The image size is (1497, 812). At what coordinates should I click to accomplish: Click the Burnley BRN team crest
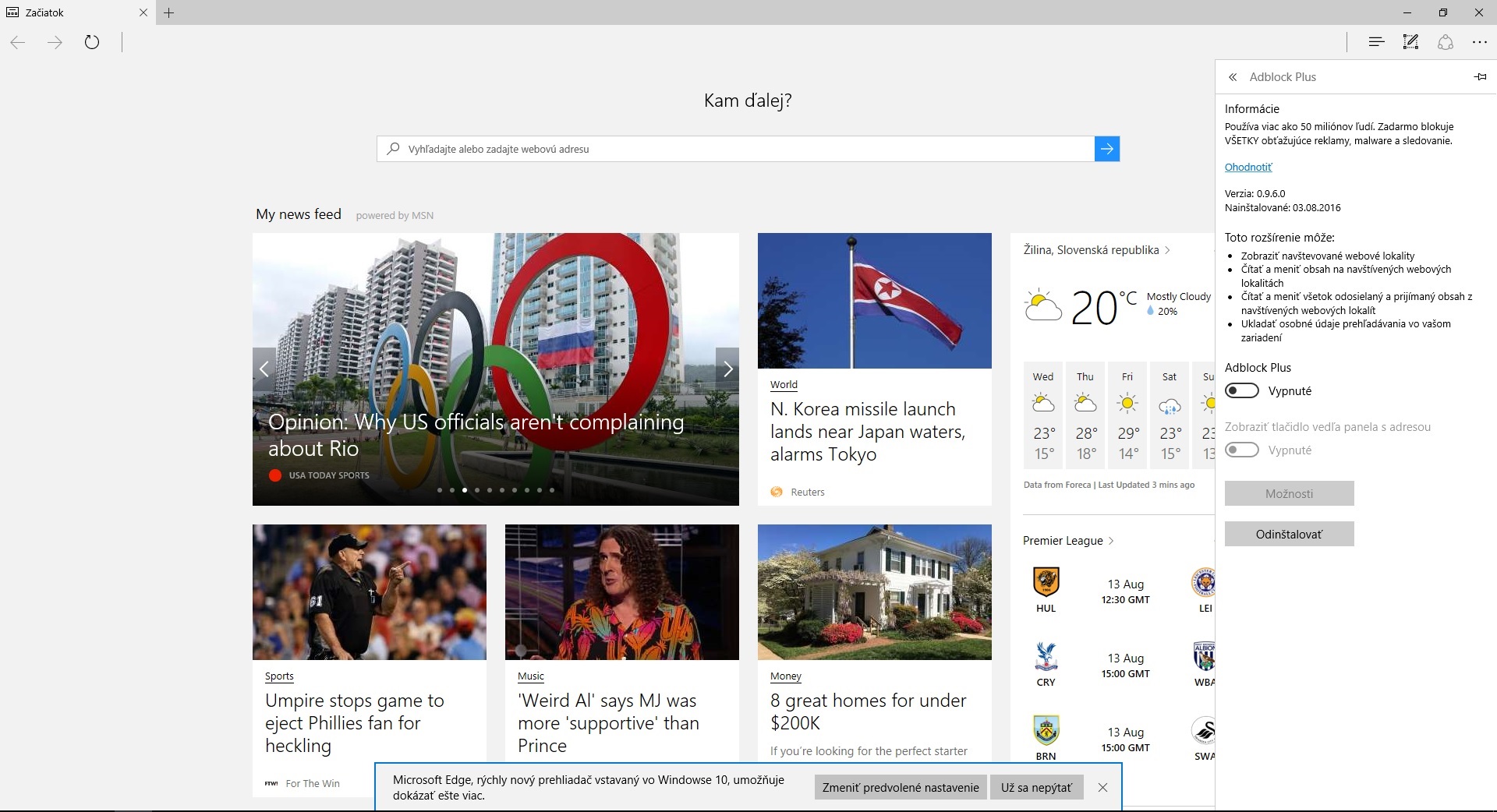[1046, 730]
